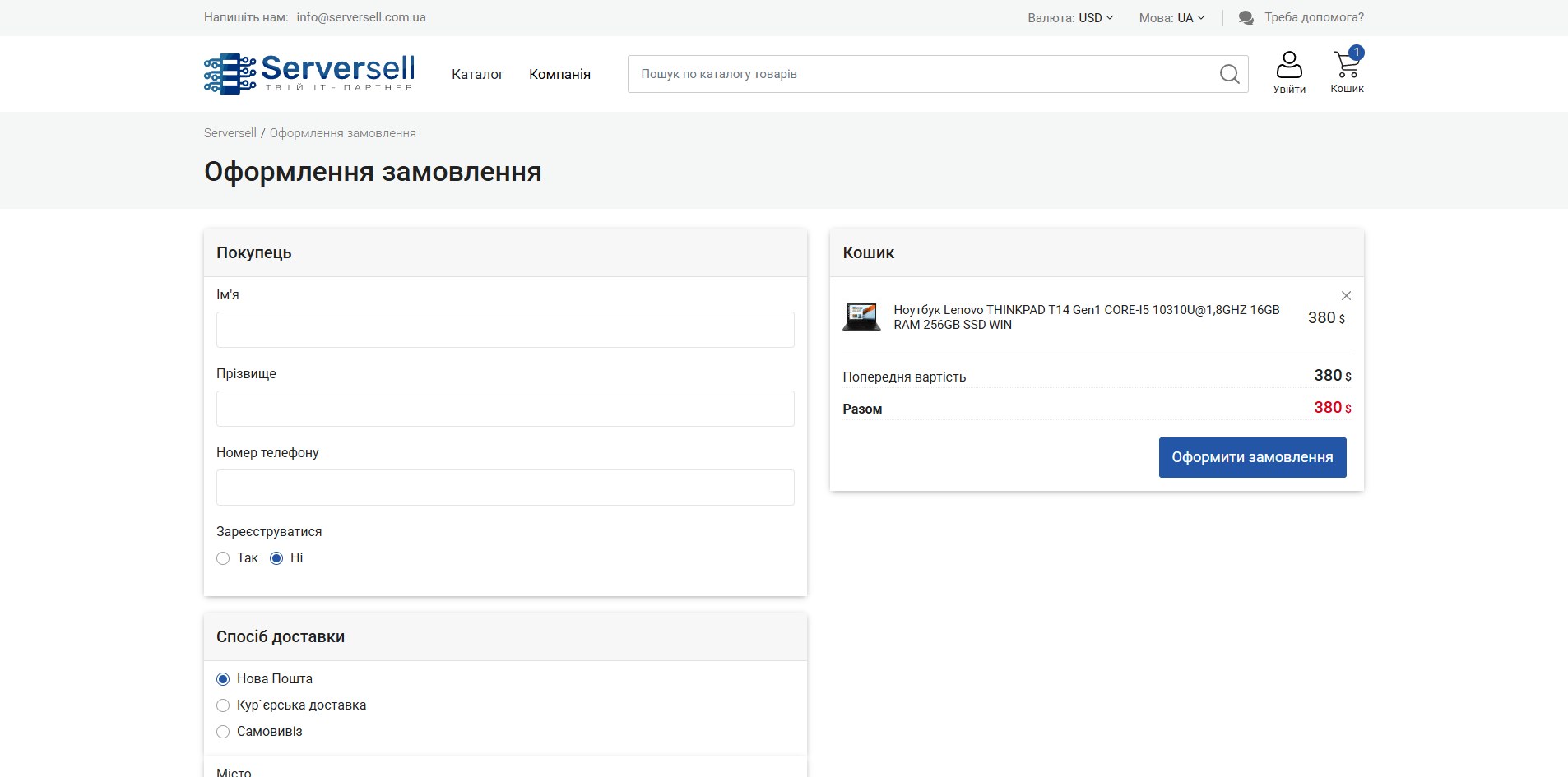This screenshot has width=1568, height=777.
Task: Choose Самовивіз pickup option
Action: coord(223,732)
